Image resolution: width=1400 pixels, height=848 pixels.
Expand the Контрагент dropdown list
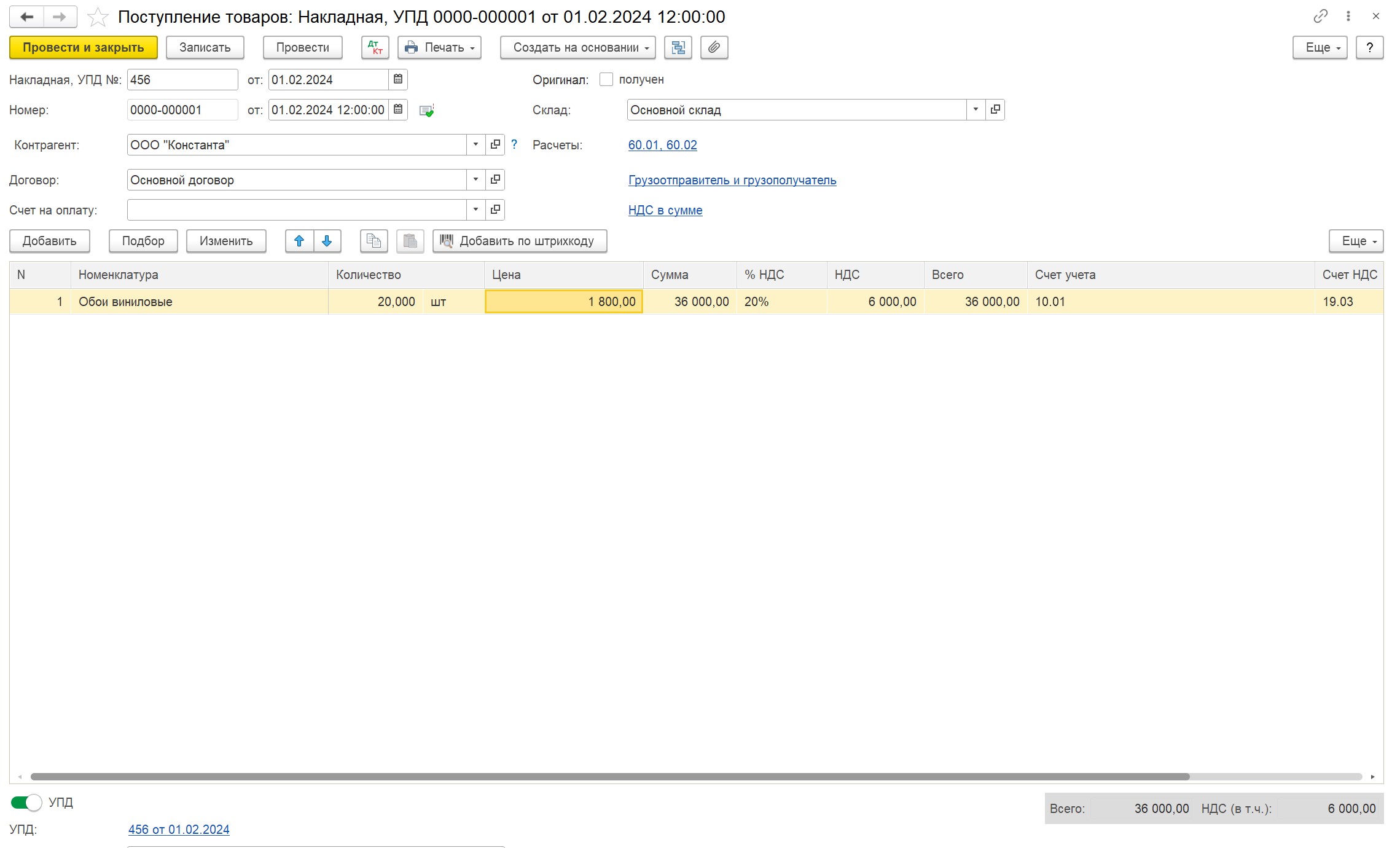click(475, 144)
